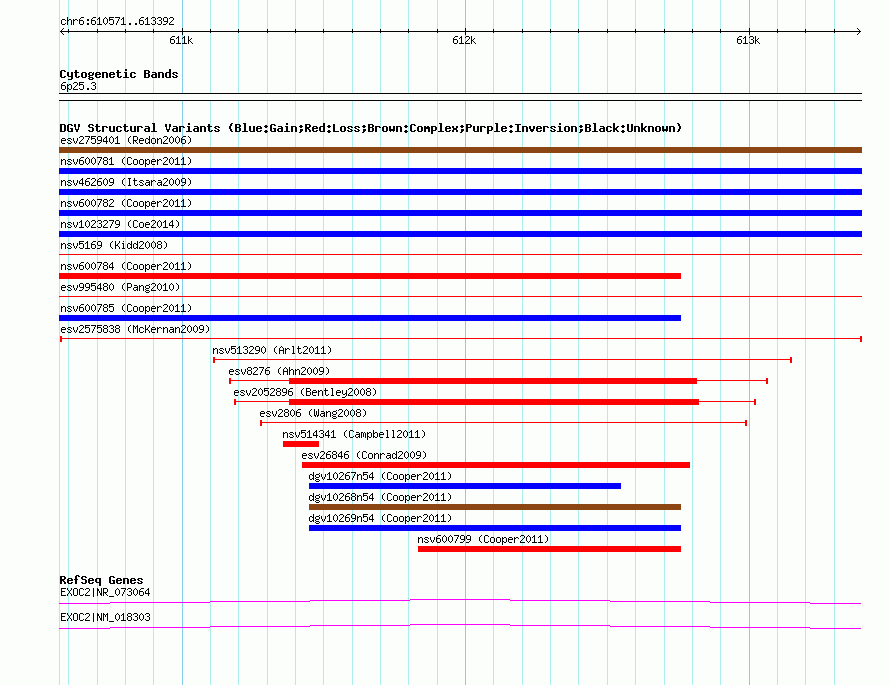Click the nsv1023279 (Coe2014) blue bar
The width and height of the screenshot is (890, 685).
click(x=460, y=234)
